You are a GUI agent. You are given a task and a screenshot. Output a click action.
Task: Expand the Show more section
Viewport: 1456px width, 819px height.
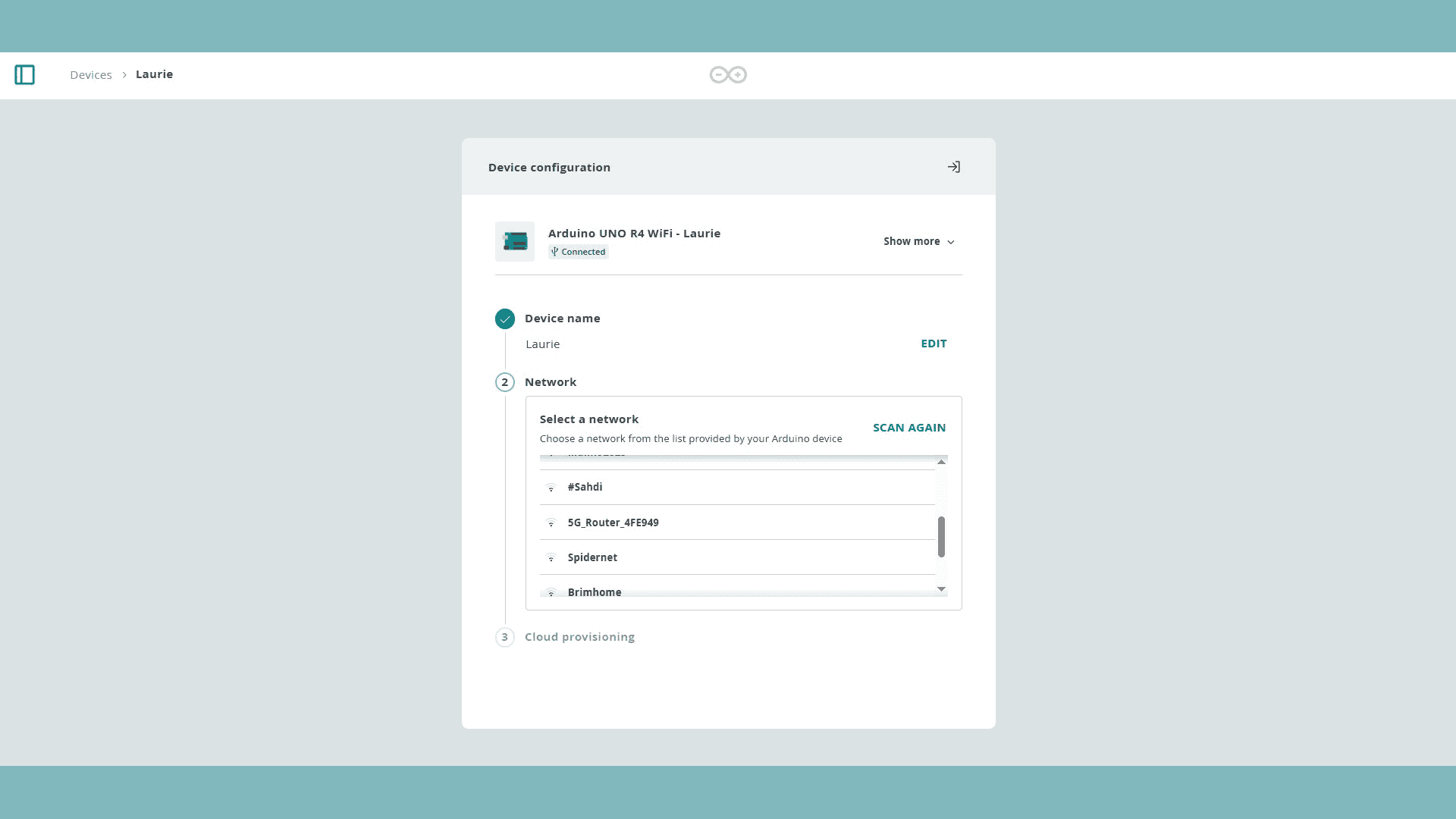pyautogui.click(x=918, y=241)
